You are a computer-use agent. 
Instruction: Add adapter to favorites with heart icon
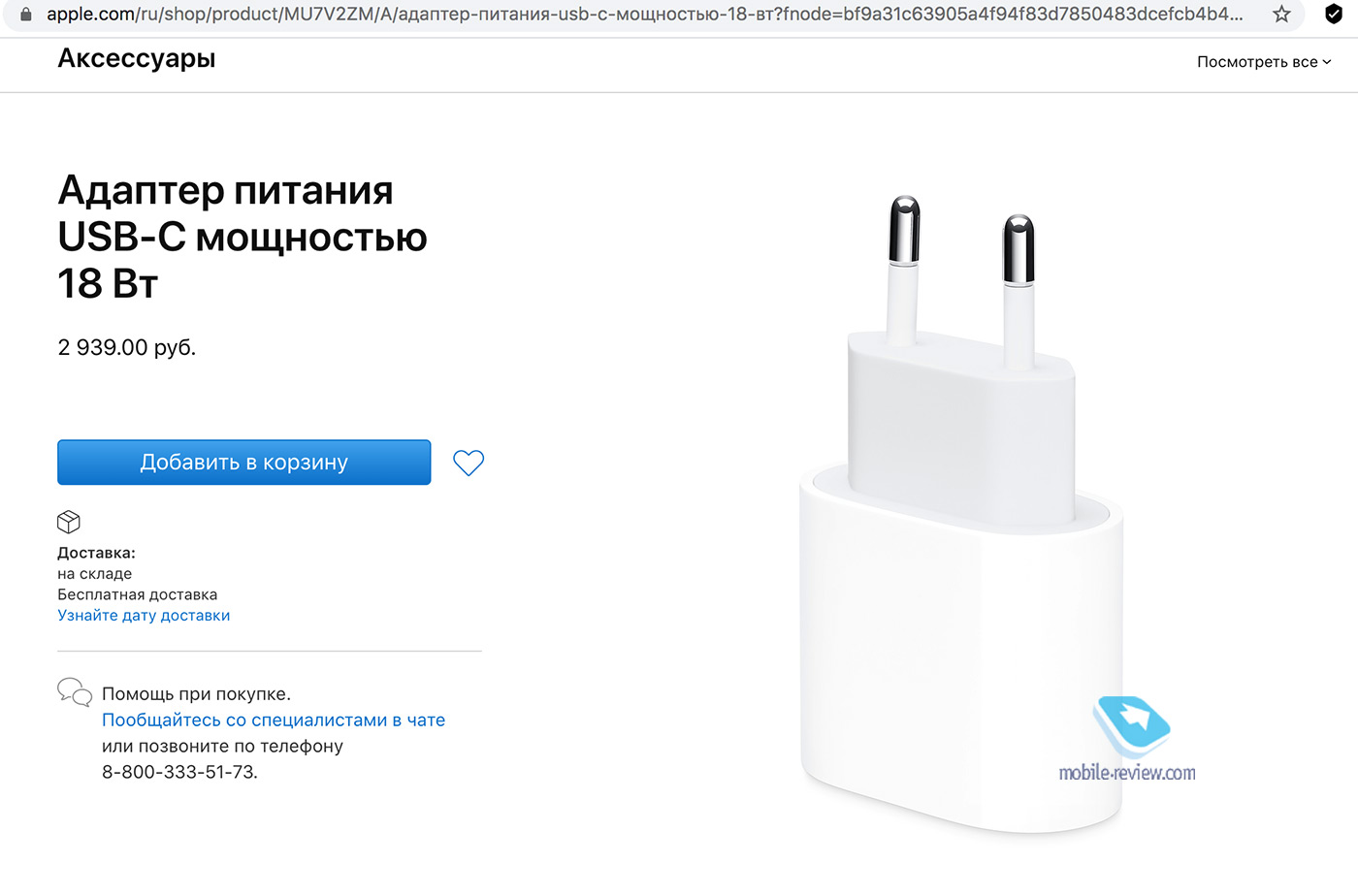coord(469,464)
